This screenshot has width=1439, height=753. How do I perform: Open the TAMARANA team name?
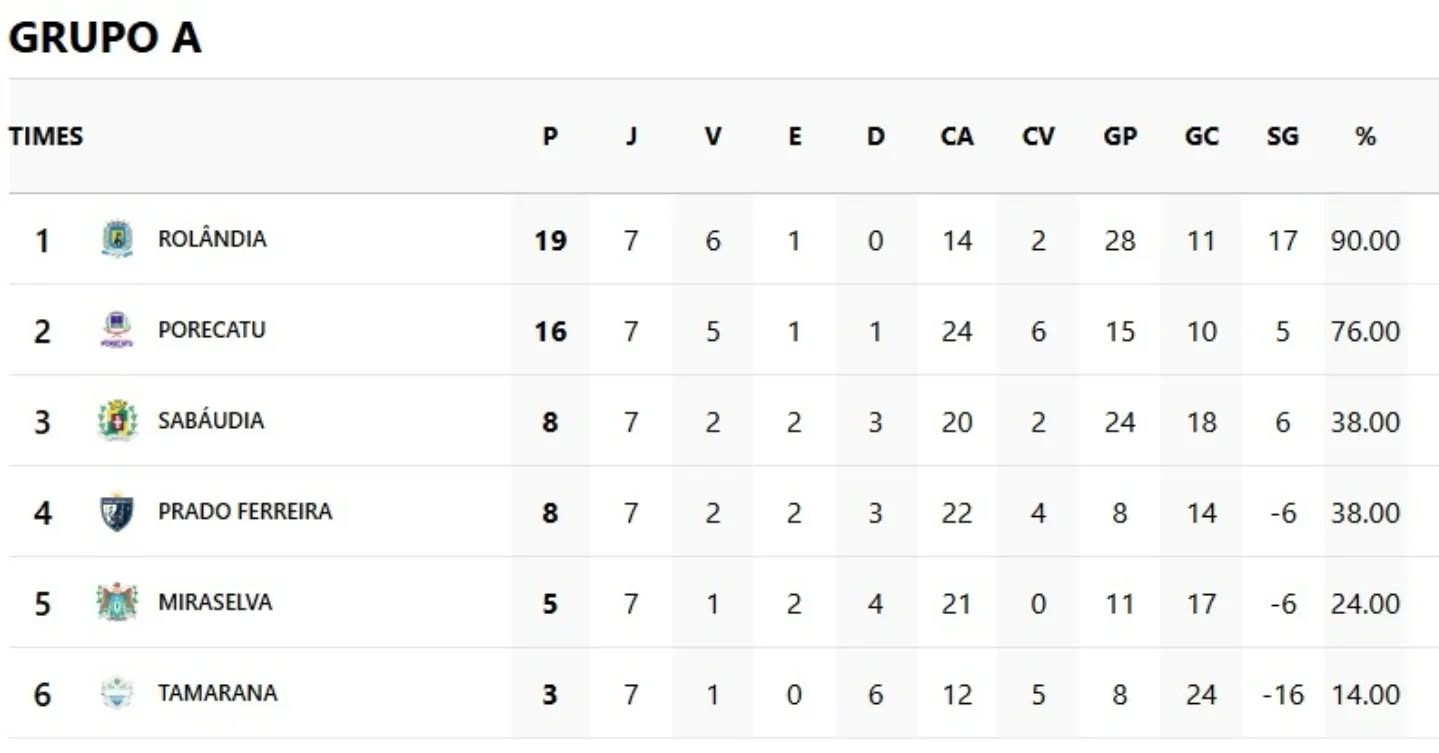[218, 693]
